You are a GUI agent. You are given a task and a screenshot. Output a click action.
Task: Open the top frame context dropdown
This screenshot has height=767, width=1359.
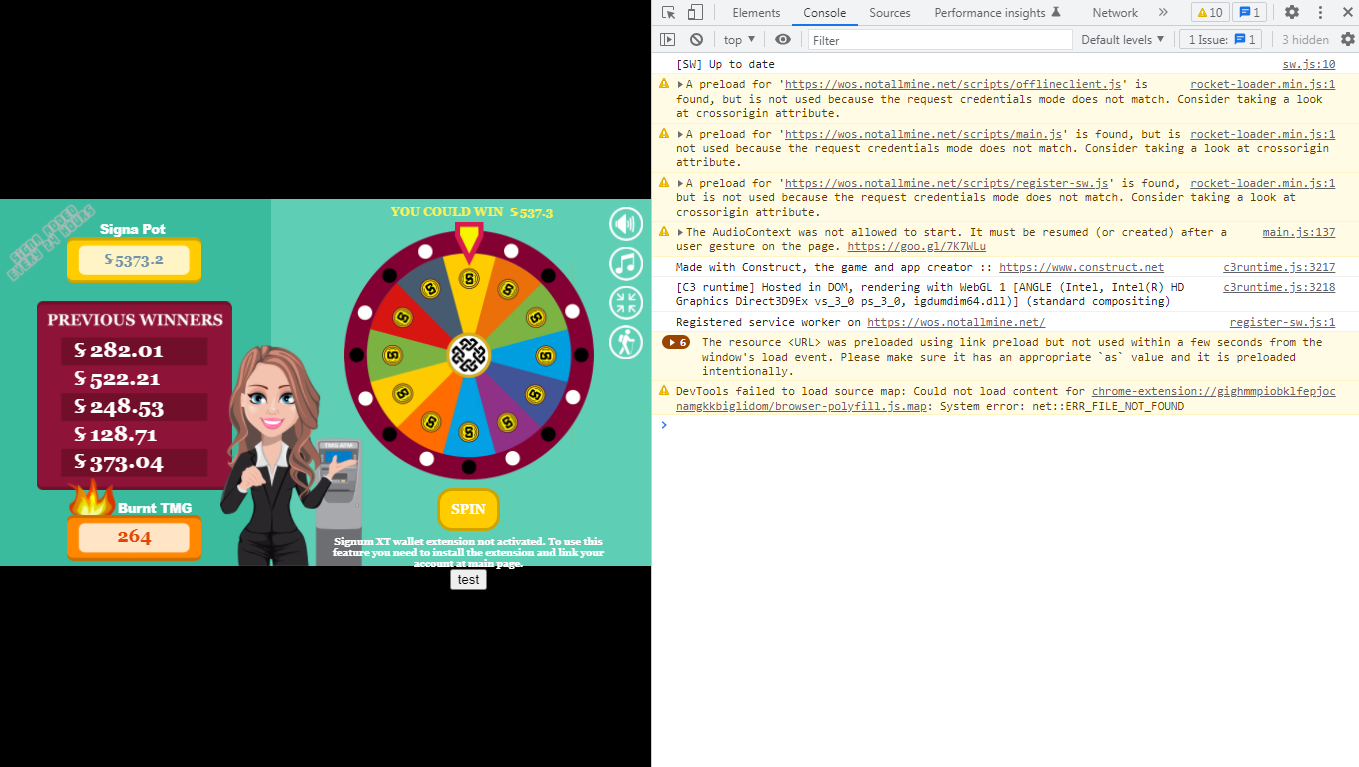(x=738, y=39)
